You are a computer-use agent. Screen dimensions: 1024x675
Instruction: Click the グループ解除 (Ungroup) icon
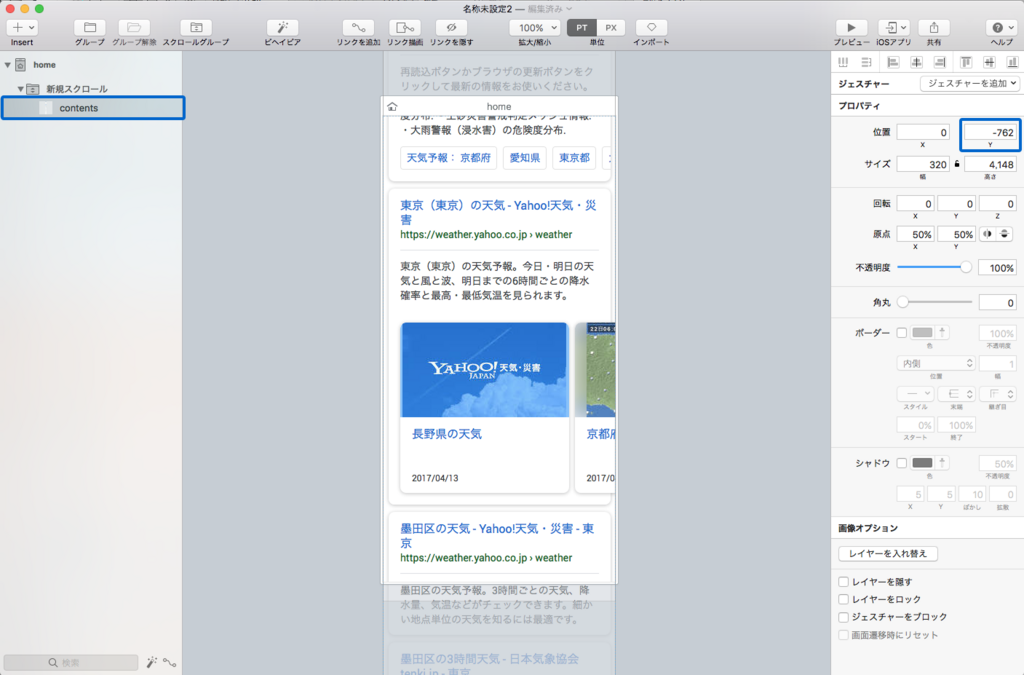coord(134,27)
